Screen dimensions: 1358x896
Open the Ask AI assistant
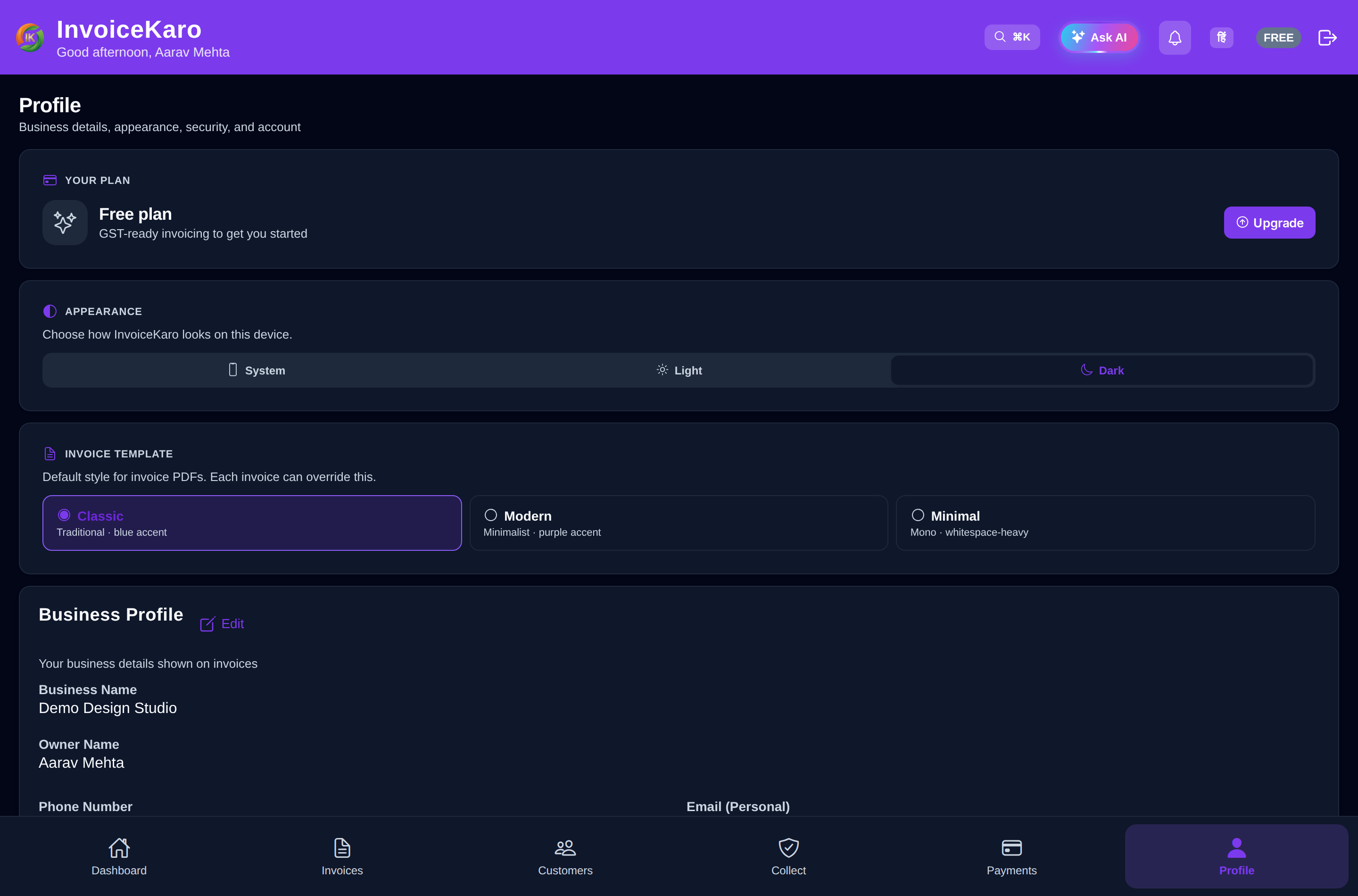[x=1099, y=38]
